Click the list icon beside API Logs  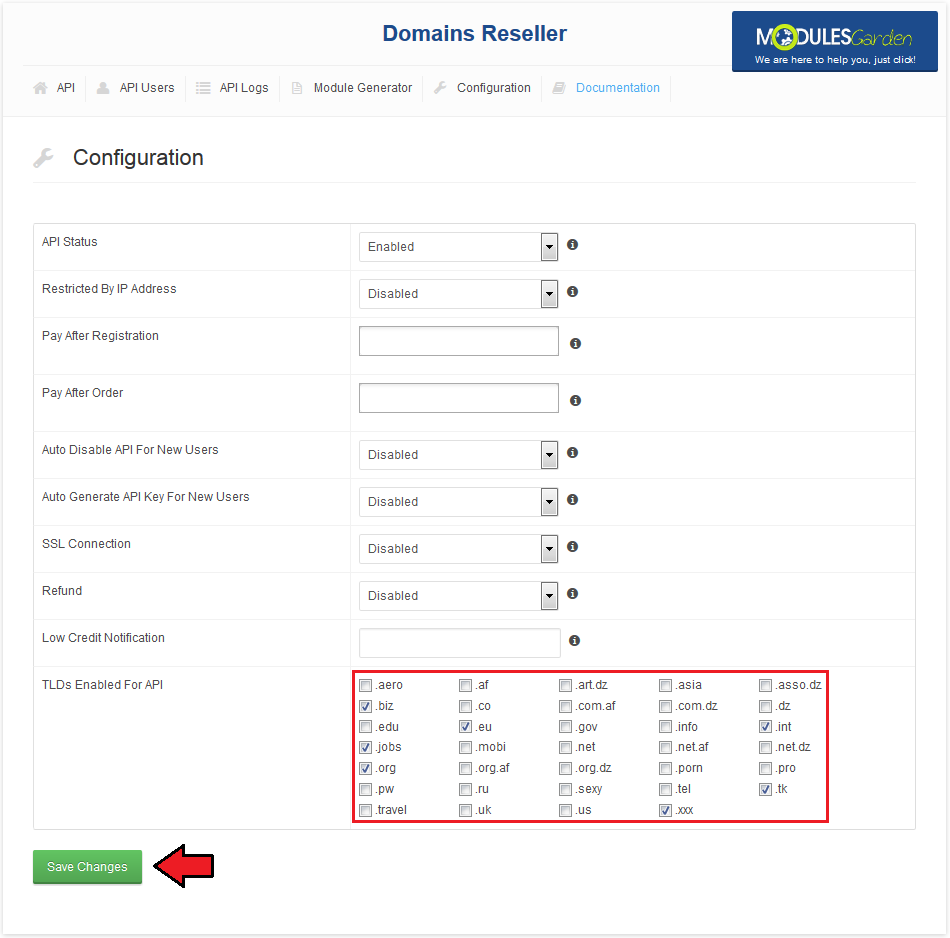click(x=203, y=88)
